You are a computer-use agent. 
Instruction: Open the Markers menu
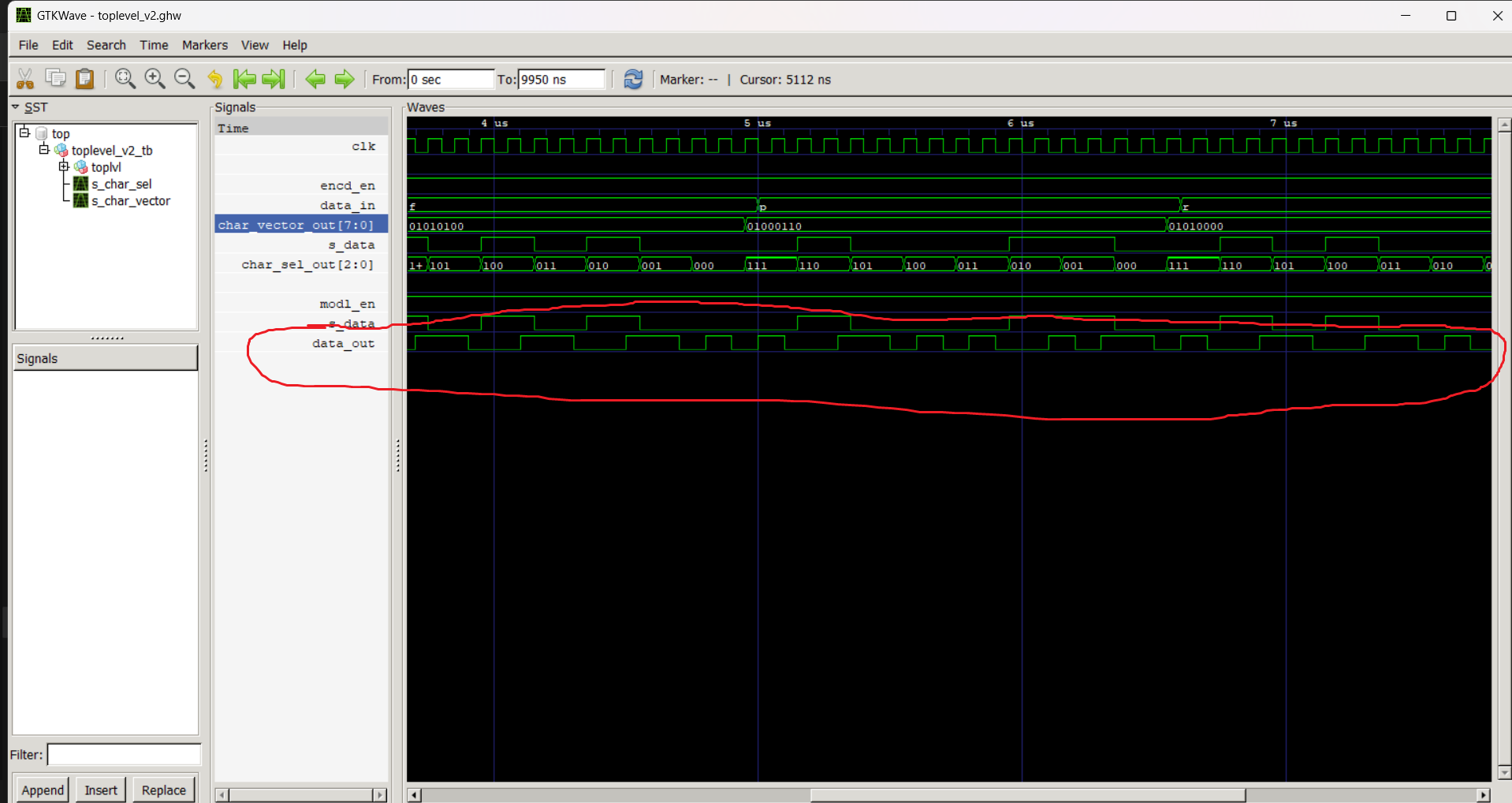click(x=204, y=45)
